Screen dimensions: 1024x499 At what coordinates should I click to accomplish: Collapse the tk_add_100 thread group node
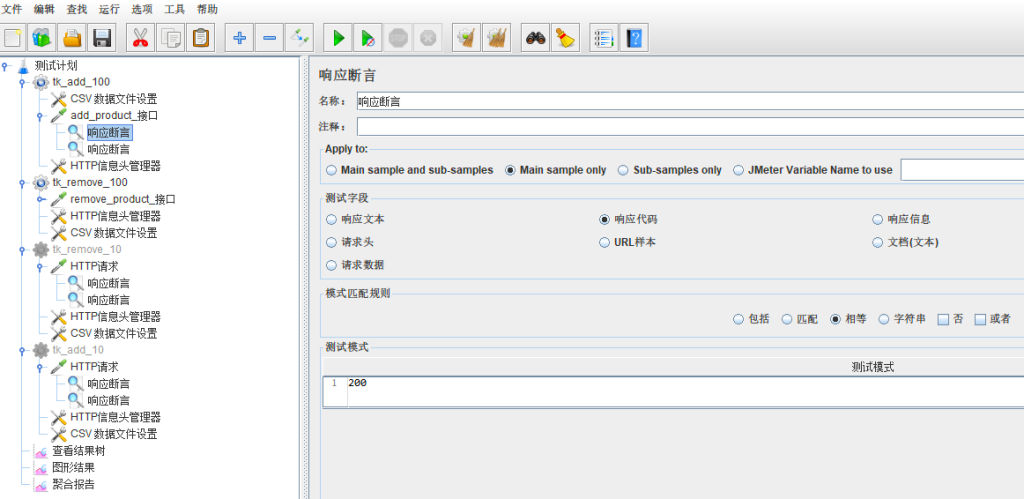point(22,82)
